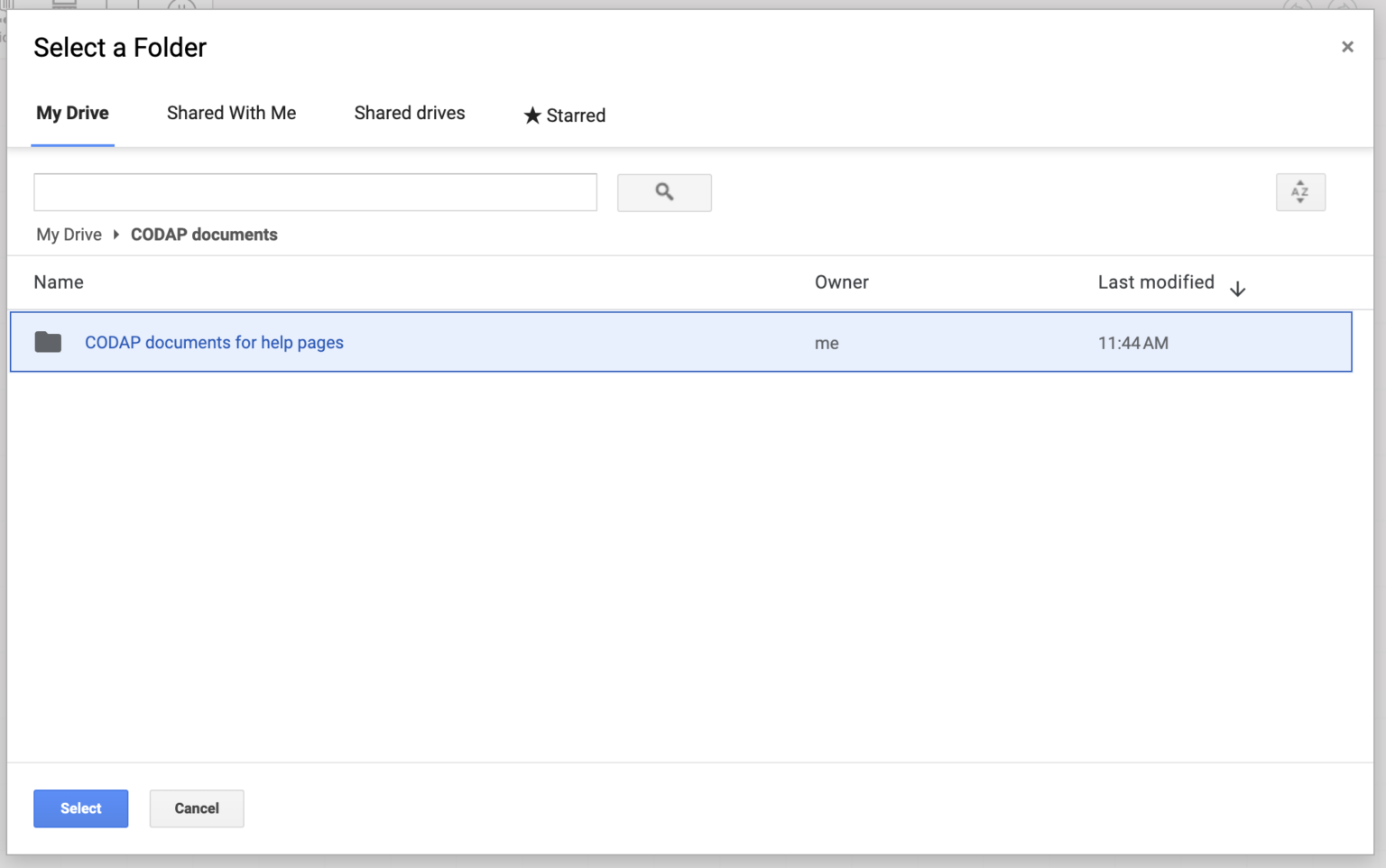Viewport: 1386px width, 868px height.
Task: Switch to the Shared With Me tab
Action: click(x=231, y=113)
